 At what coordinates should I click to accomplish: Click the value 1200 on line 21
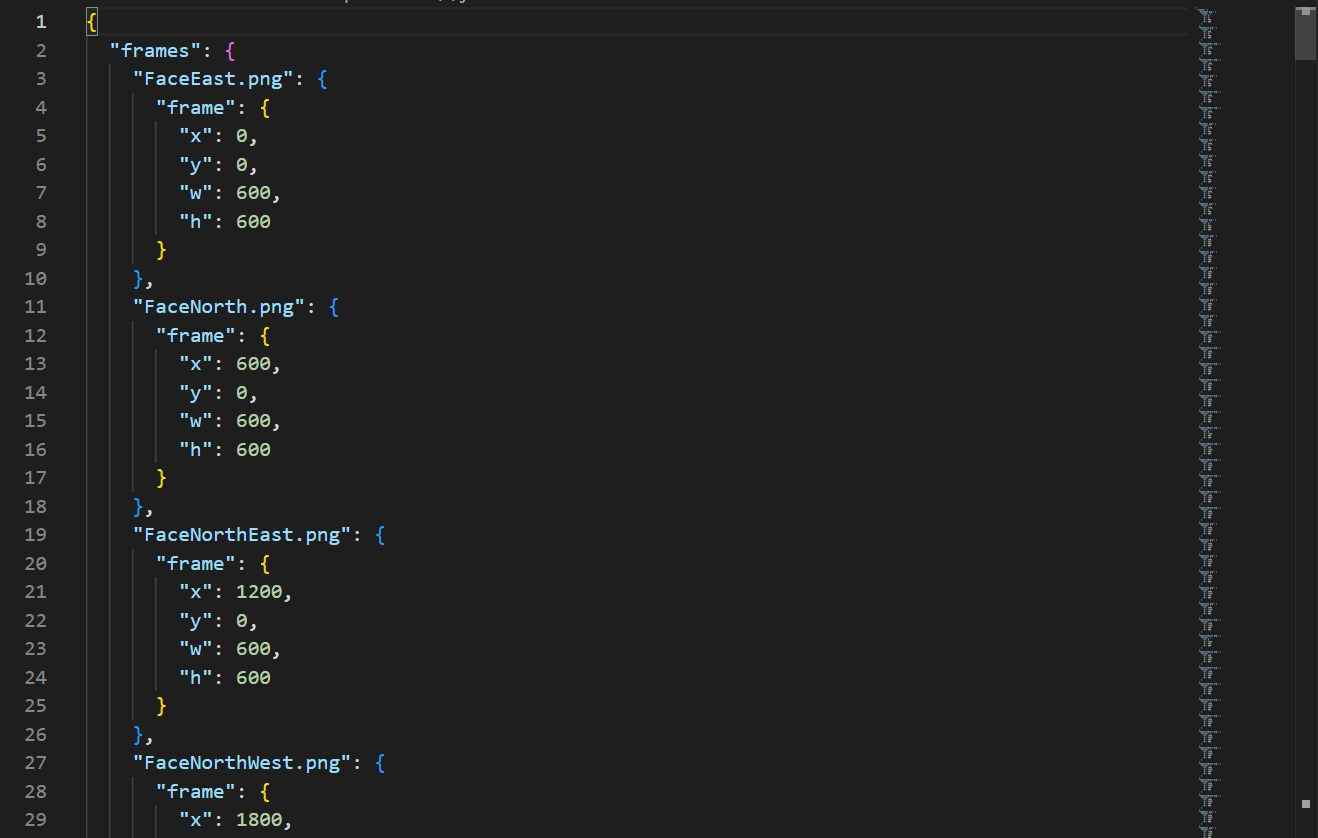tap(258, 592)
